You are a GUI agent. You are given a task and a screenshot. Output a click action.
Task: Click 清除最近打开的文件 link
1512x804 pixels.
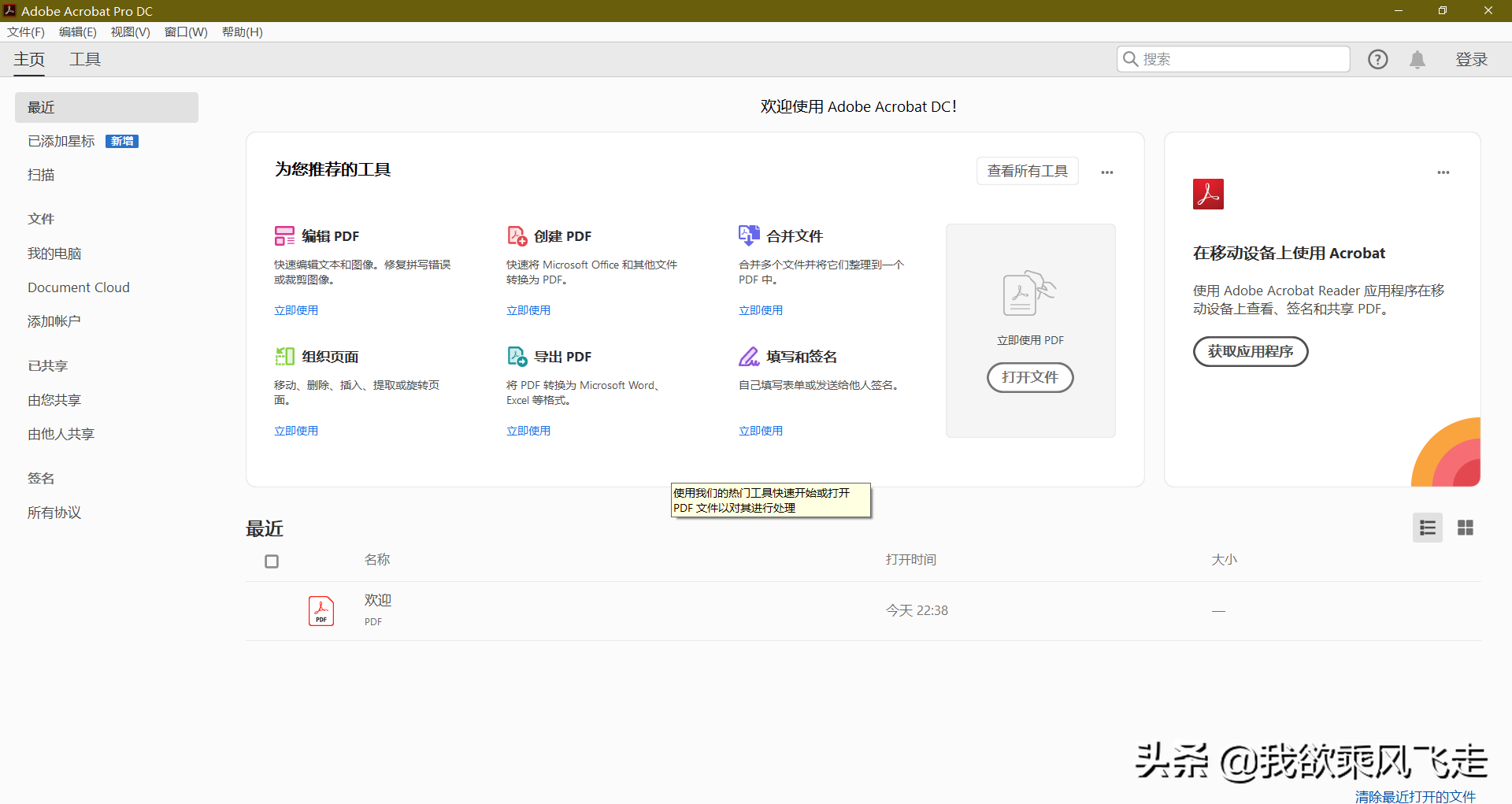coord(1415,796)
